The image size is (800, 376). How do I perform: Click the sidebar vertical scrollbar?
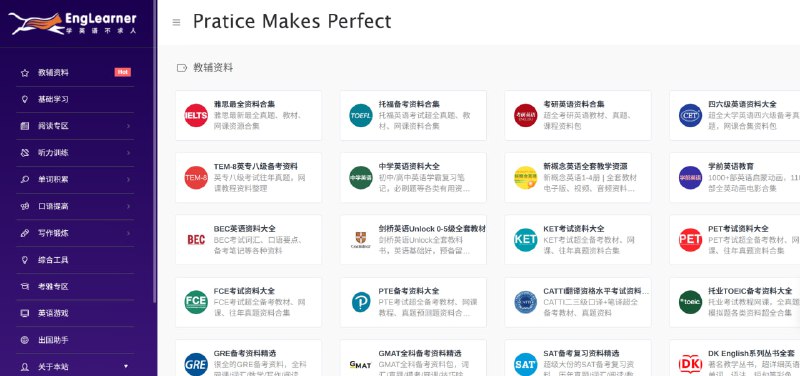click(155, 152)
